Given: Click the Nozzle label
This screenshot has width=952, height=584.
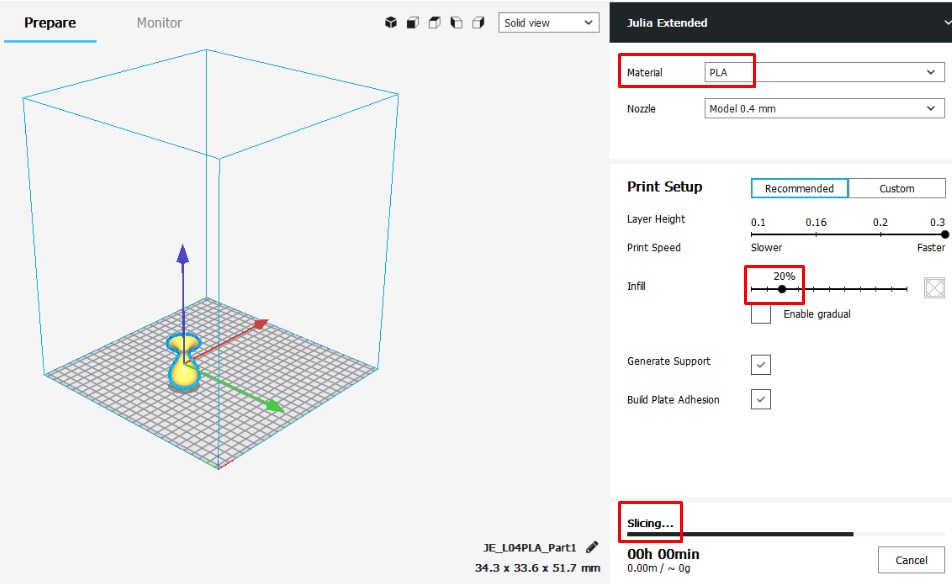Looking at the screenshot, I should (641, 109).
